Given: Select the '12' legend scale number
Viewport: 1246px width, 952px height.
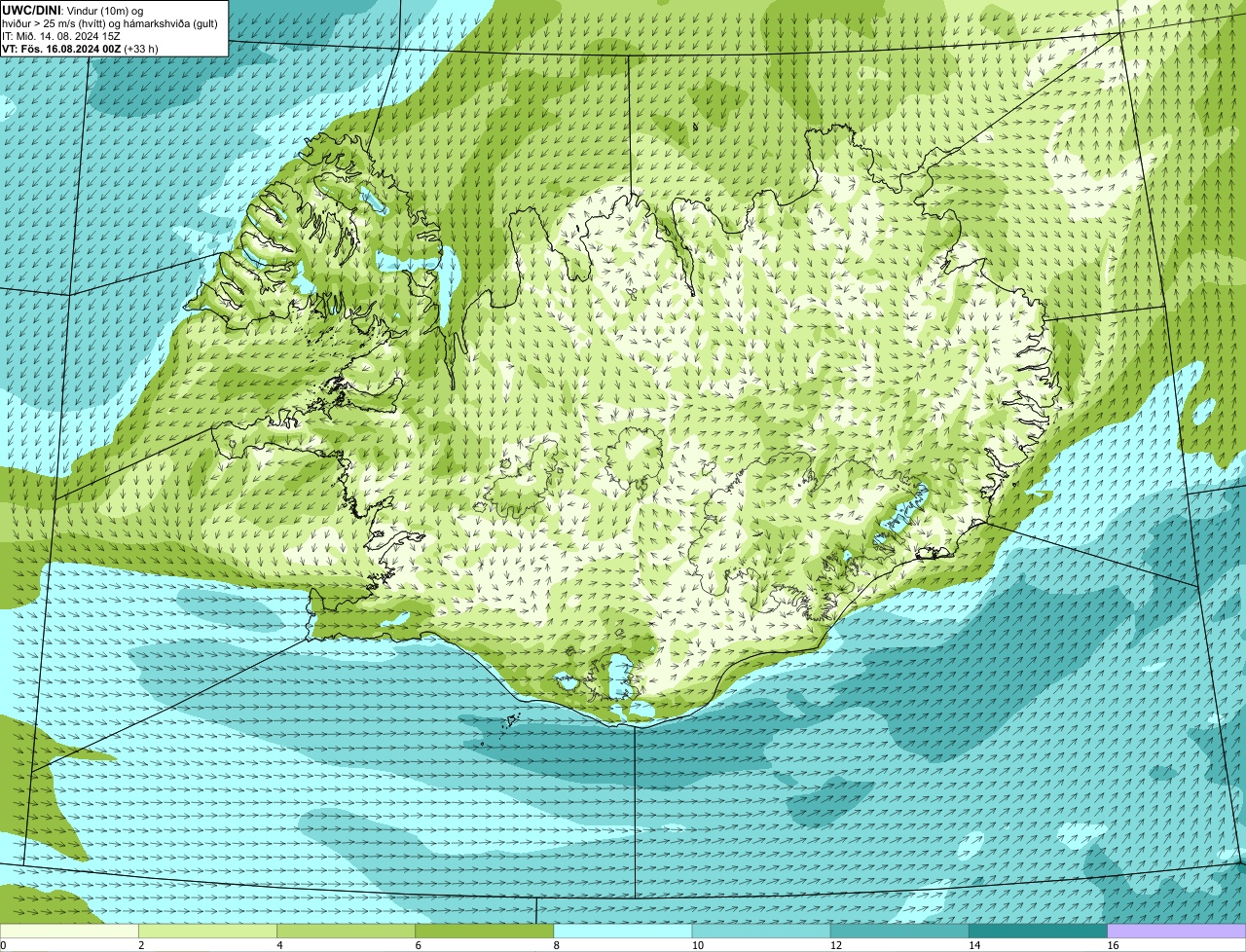Looking at the screenshot, I should click(x=836, y=945).
